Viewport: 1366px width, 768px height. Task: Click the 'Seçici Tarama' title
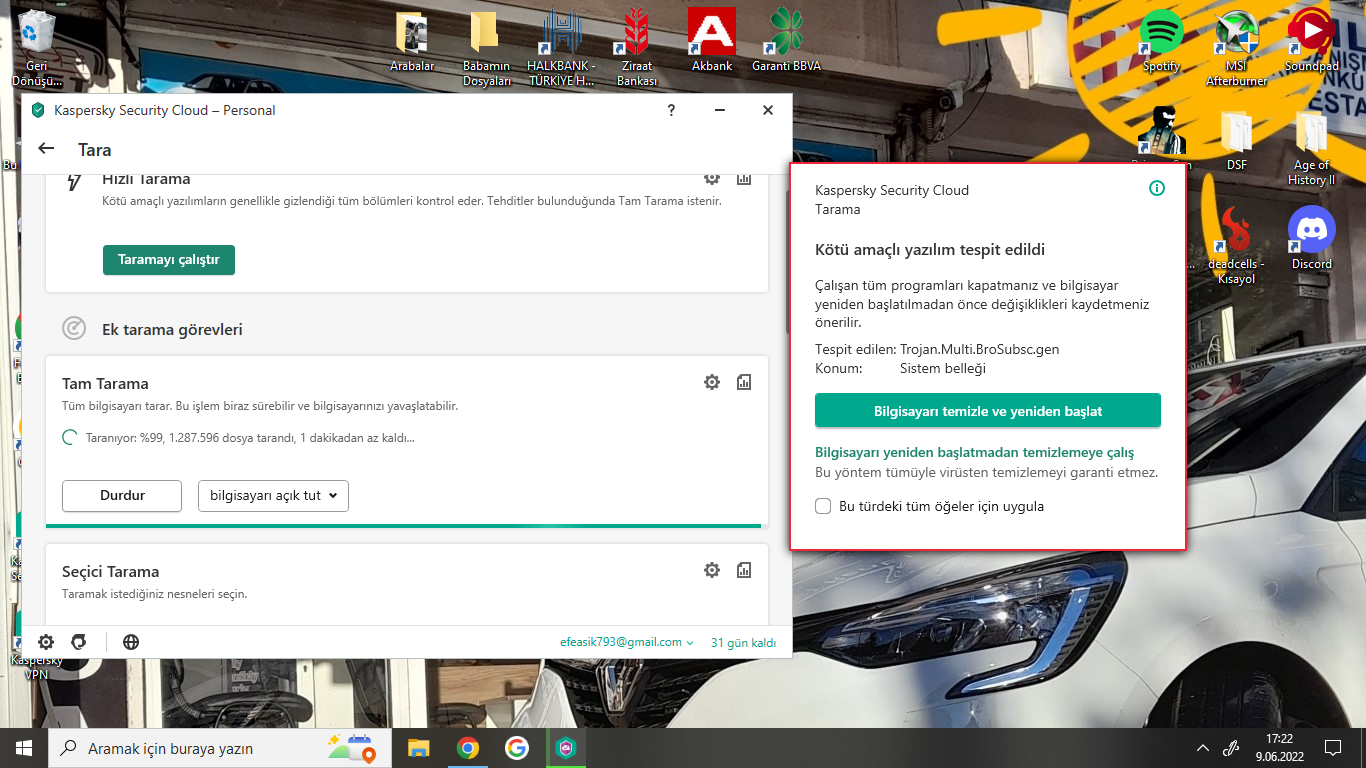point(110,572)
